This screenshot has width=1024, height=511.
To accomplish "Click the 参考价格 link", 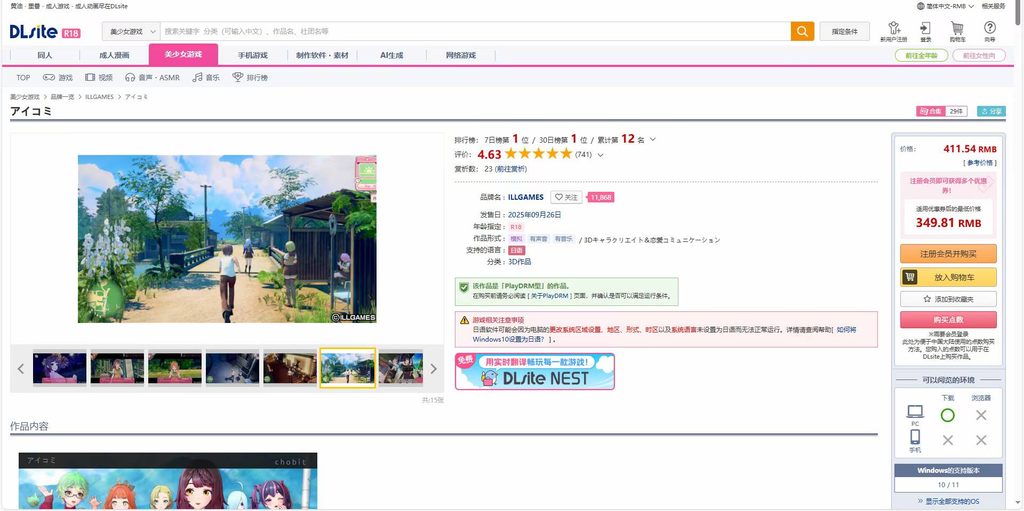I will [980, 162].
